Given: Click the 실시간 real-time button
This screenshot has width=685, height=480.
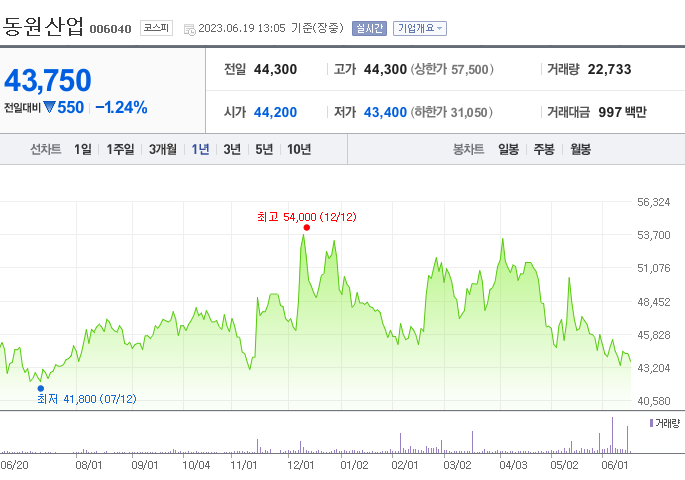Looking at the screenshot, I should [x=369, y=28].
